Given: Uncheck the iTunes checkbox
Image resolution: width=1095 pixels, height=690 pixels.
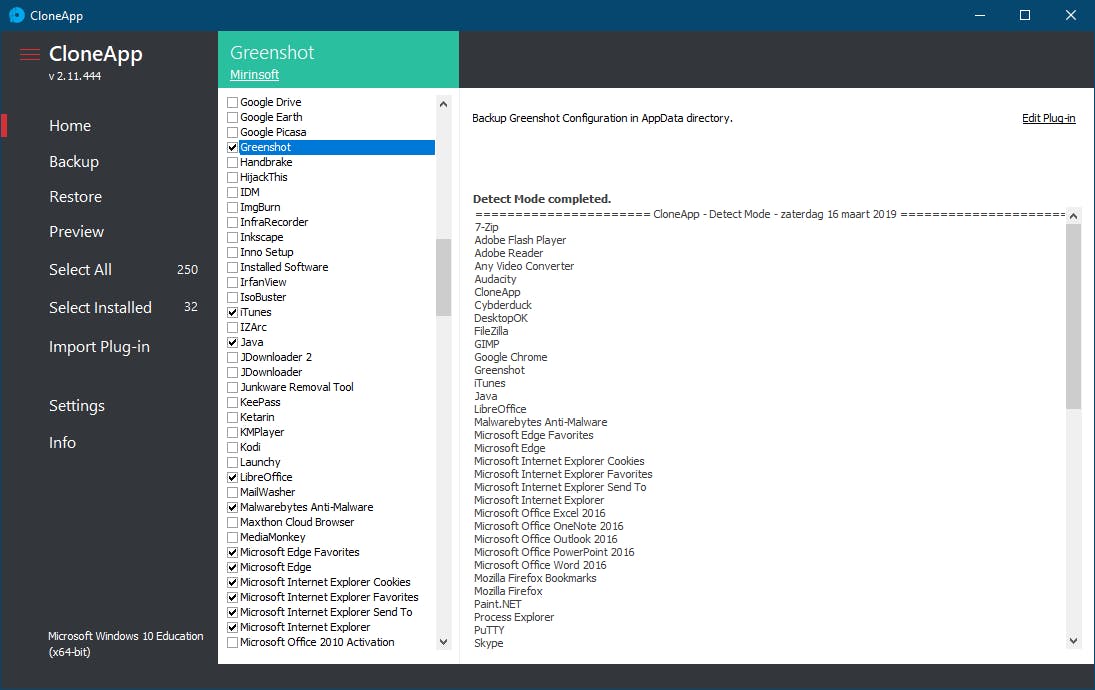Looking at the screenshot, I should 233,312.
